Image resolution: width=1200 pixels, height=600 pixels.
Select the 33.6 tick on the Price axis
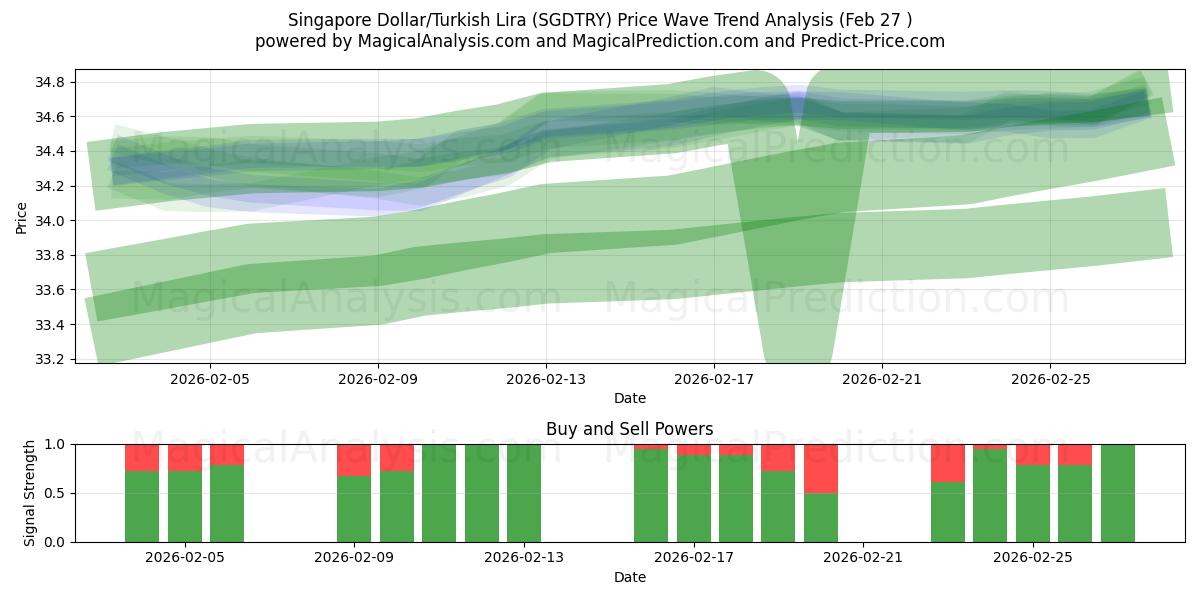click(x=52, y=290)
